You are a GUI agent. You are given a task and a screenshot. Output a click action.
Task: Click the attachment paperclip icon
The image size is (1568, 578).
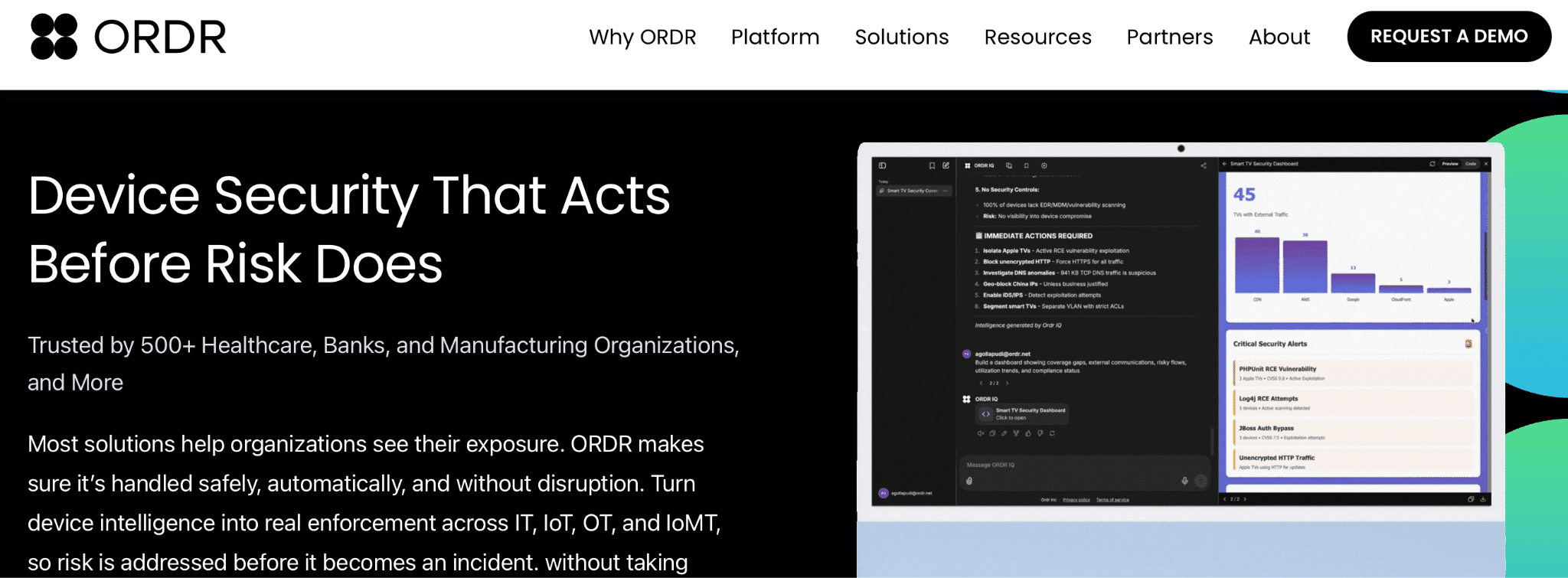[x=969, y=481]
